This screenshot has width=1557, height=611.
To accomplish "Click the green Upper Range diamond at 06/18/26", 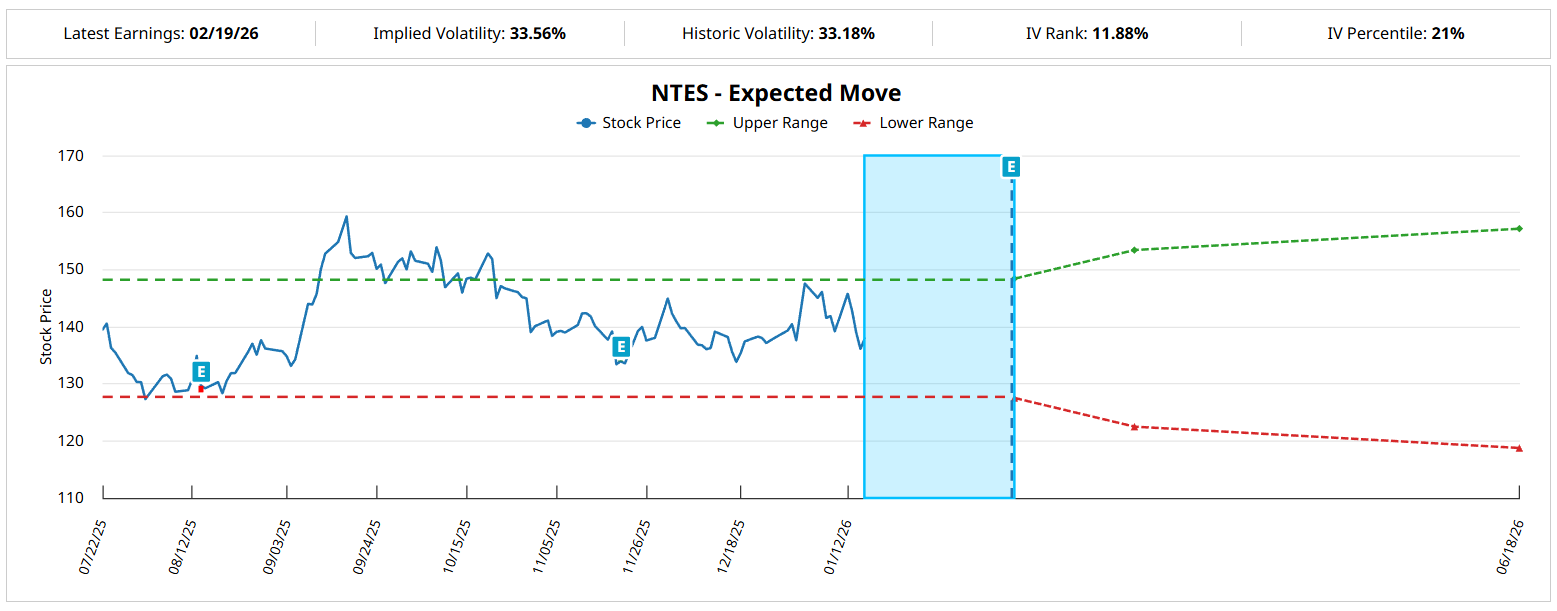I will pos(1518,229).
